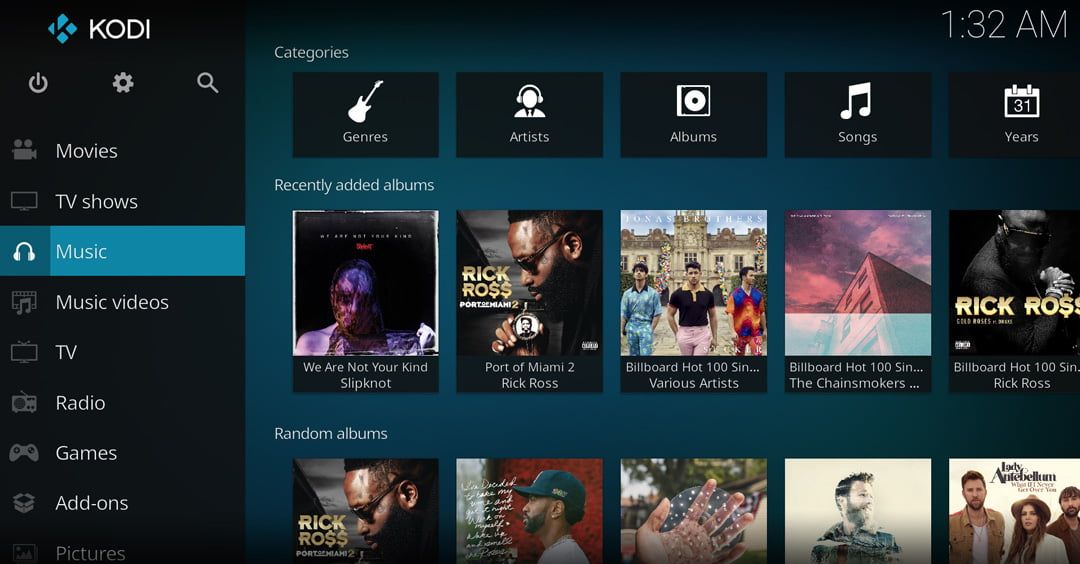Click the 'Various Artists' caption

694,384
